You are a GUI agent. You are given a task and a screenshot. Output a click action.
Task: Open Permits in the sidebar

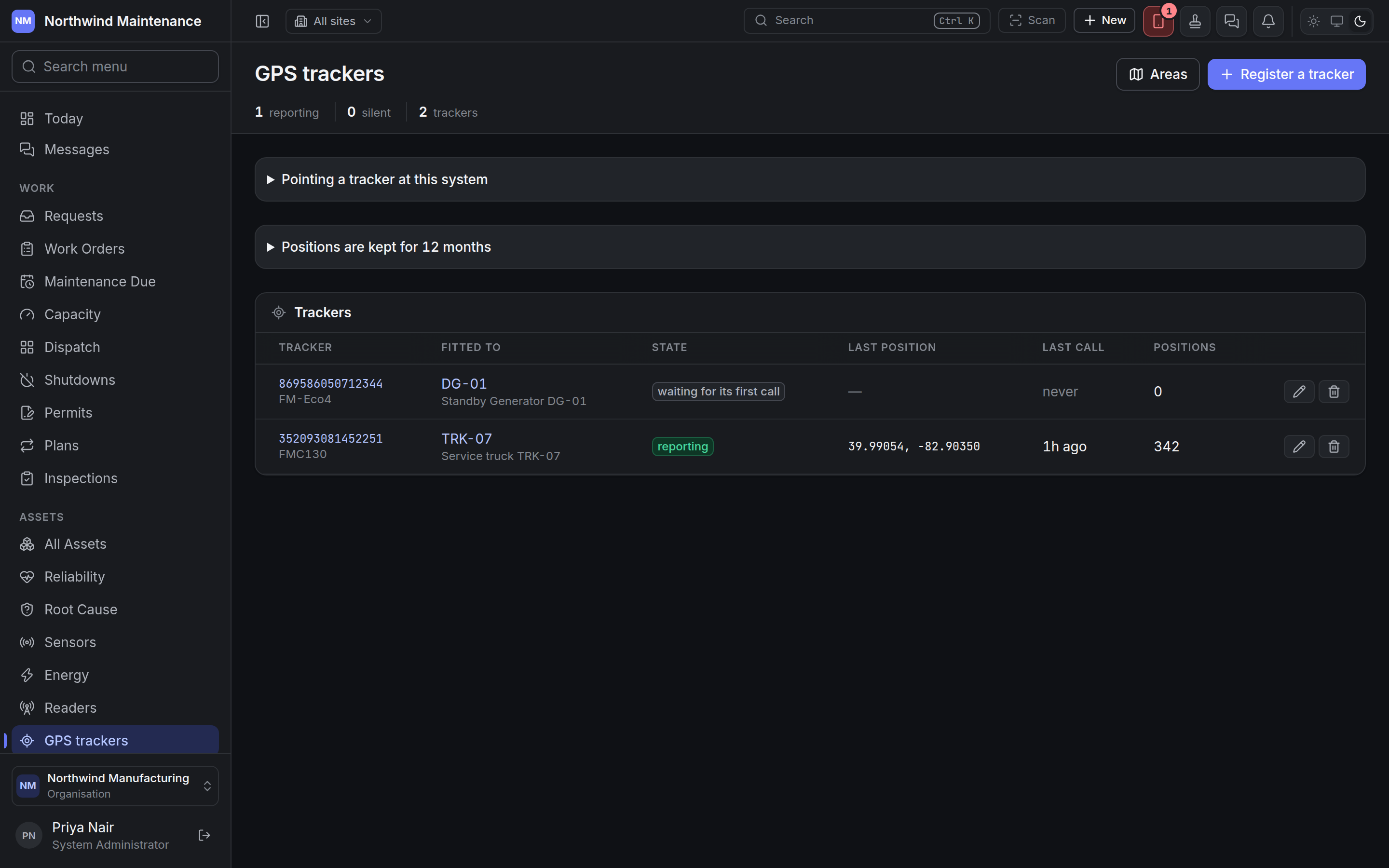click(x=115, y=413)
